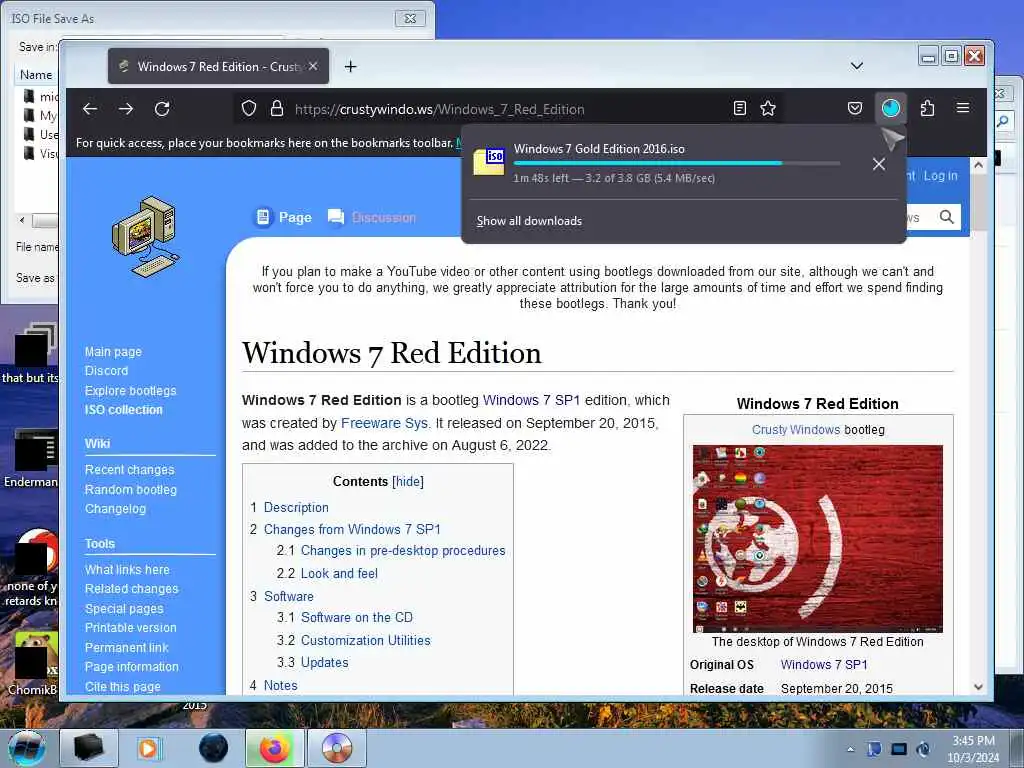Click the URL address bar
This screenshot has height=768, width=1024.
(x=509, y=109)
